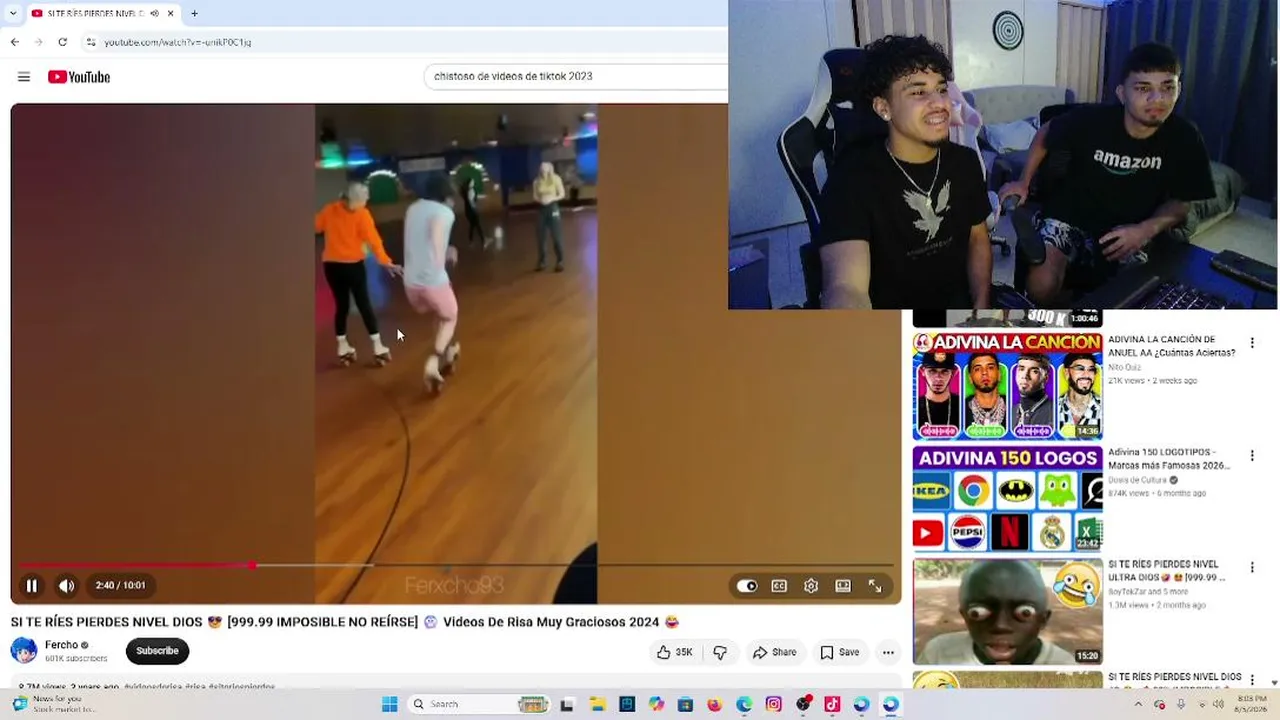Go to YouTube home via logo
Screen dimensions: 1280x720
79,77
